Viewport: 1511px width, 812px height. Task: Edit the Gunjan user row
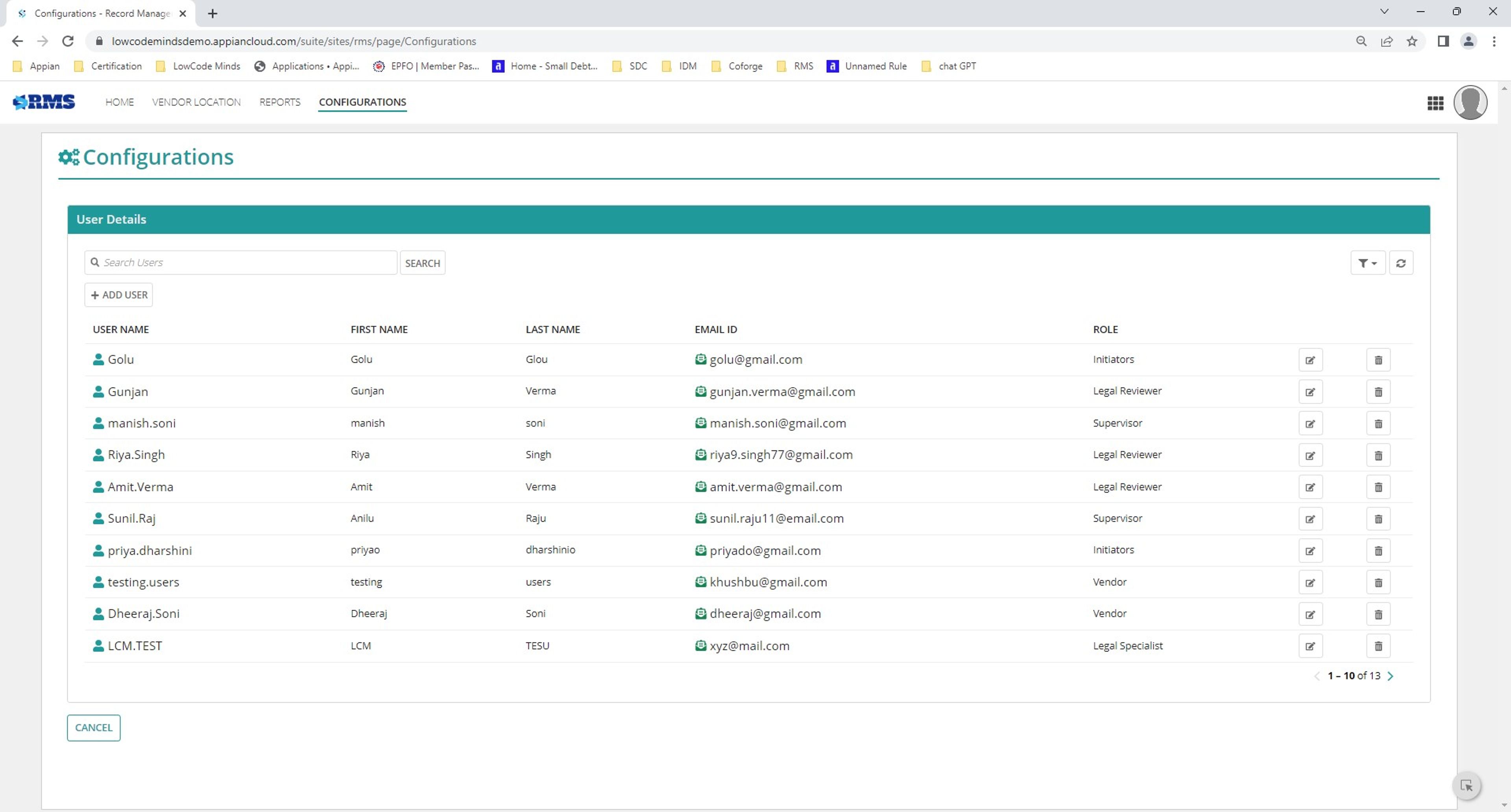[x=1310, y=391]
